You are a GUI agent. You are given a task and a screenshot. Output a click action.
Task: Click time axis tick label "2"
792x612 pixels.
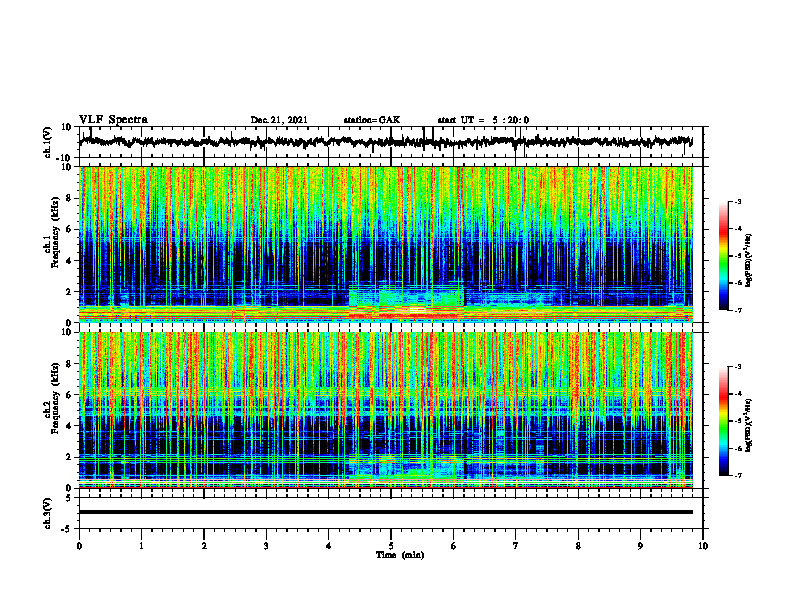point(204,546)
